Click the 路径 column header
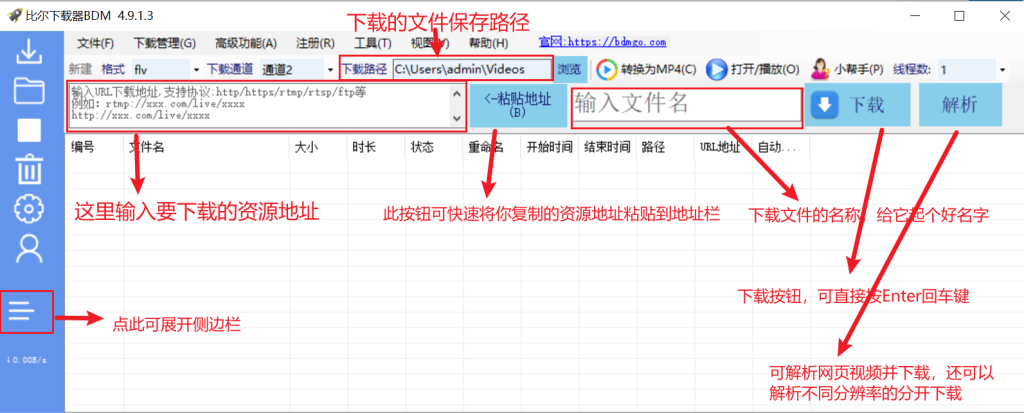 pyautogui.click(x=665, y=147)
